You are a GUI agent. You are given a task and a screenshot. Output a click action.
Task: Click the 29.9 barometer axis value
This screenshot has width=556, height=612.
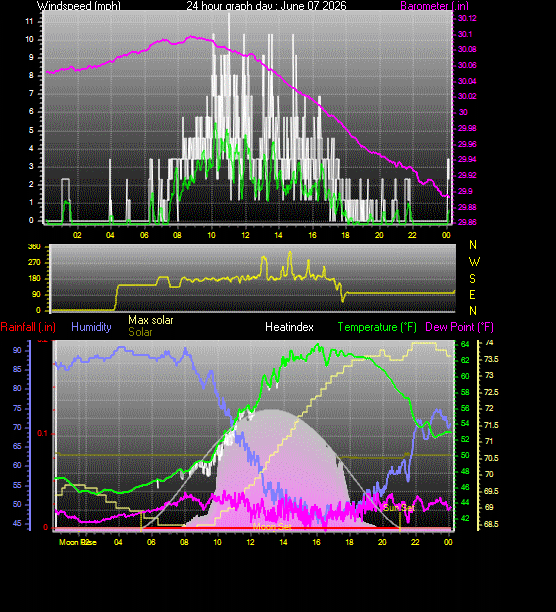point(465,191)
